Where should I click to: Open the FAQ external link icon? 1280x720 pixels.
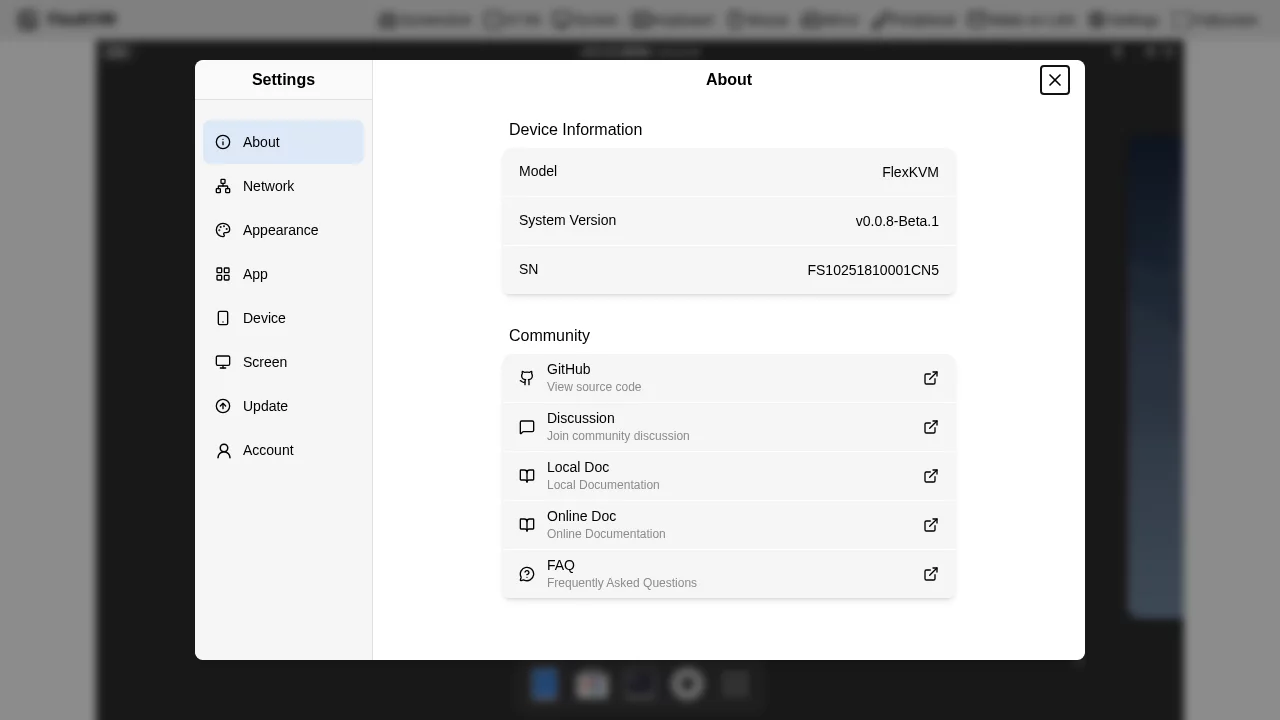click(x=931, y=574)
